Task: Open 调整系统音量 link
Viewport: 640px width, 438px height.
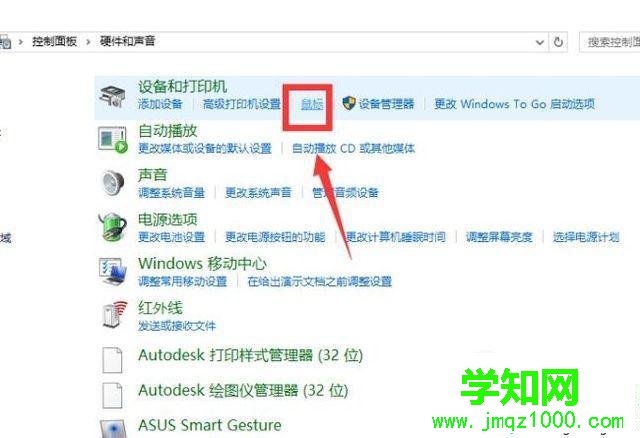Action: (171, 193)
